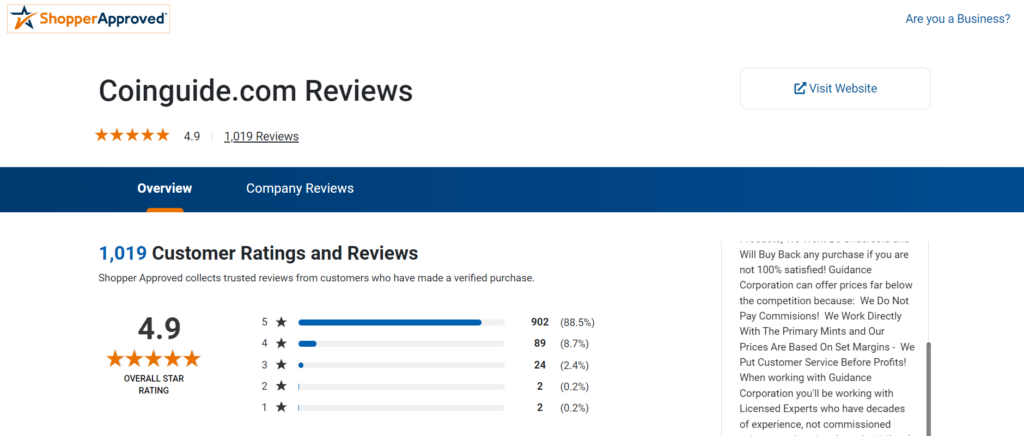Click the 3 star rating progress bar
Viewport: 1024px width, 436px height.
[x=402, y=365]
